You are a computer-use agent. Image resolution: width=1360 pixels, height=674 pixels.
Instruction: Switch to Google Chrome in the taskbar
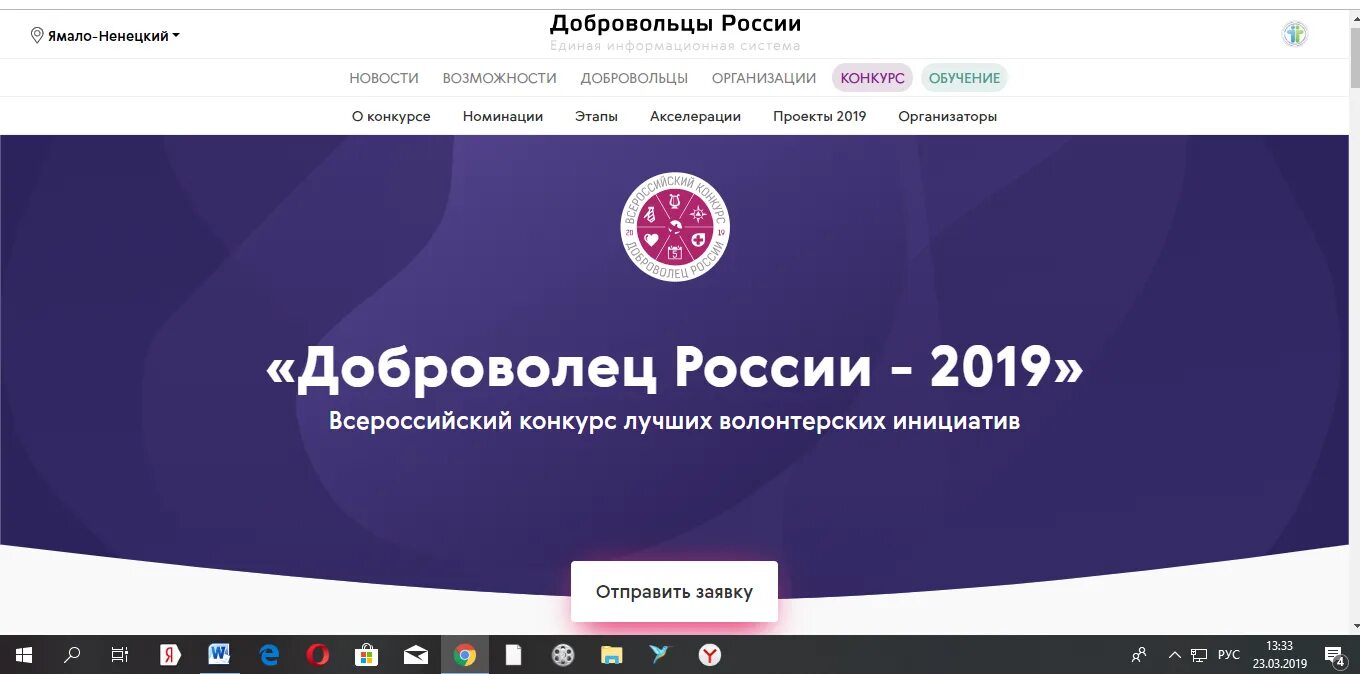(x=465, y=655)
